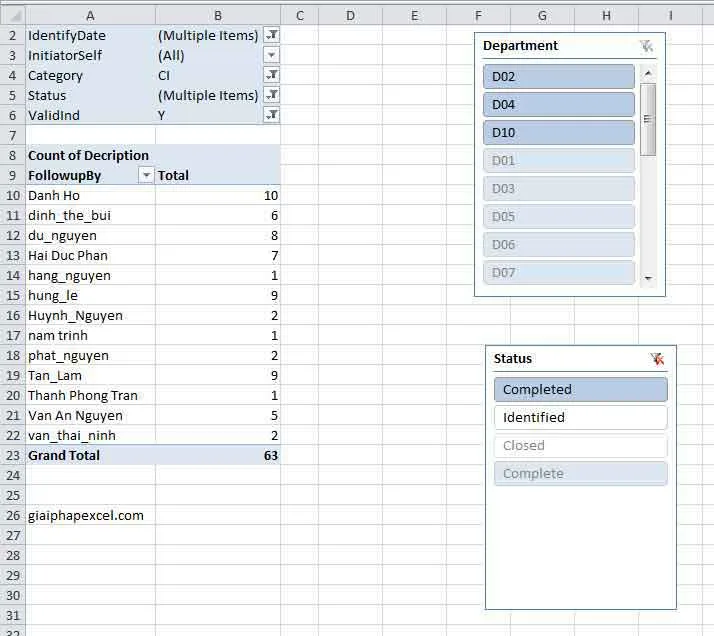Screen dimensions: 714x636
Task: Click the InitiatorSelf label cell
Action: point(90,55)
